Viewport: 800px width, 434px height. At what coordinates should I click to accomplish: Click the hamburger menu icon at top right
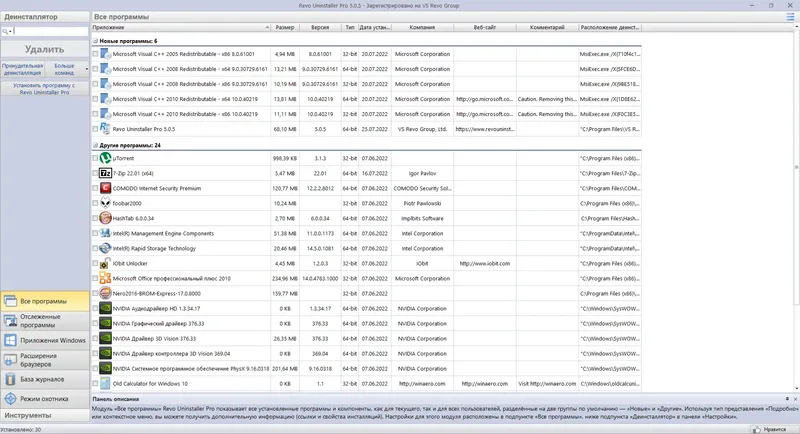pyautogui.click(x=790, y=17)
